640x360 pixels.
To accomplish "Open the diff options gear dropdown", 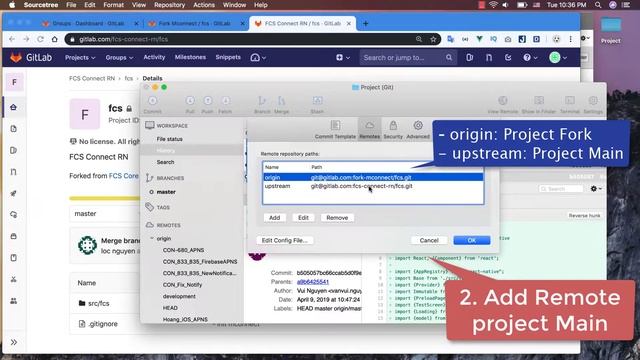I will pos(596,189).
